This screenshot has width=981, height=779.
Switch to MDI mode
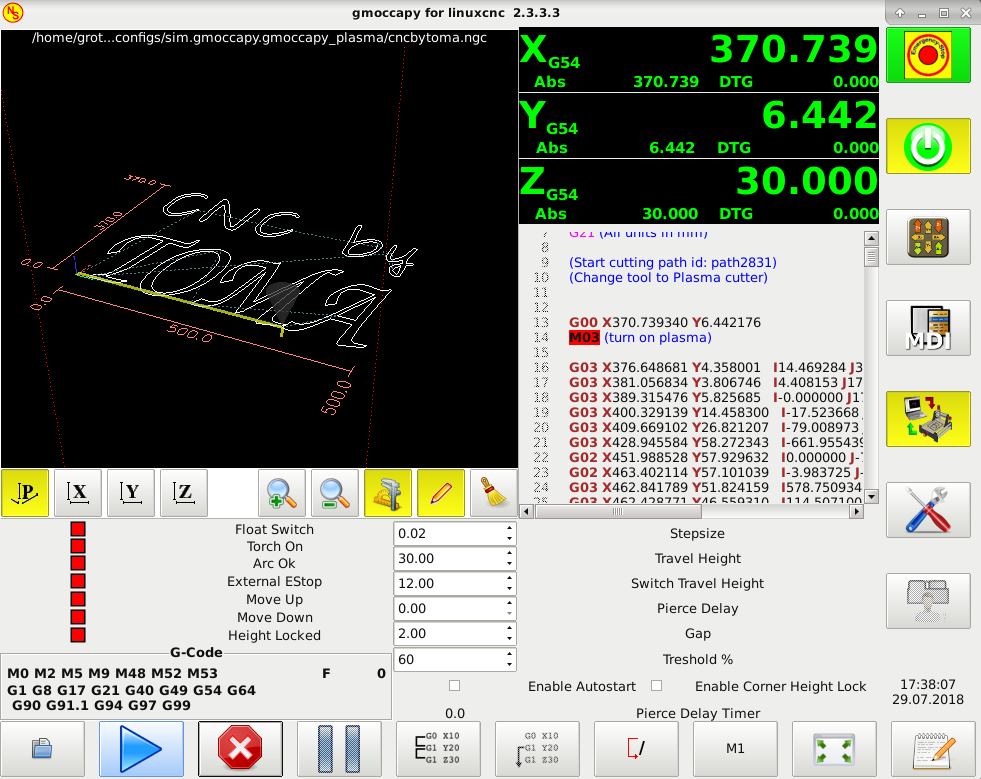(x=928, y=328)
